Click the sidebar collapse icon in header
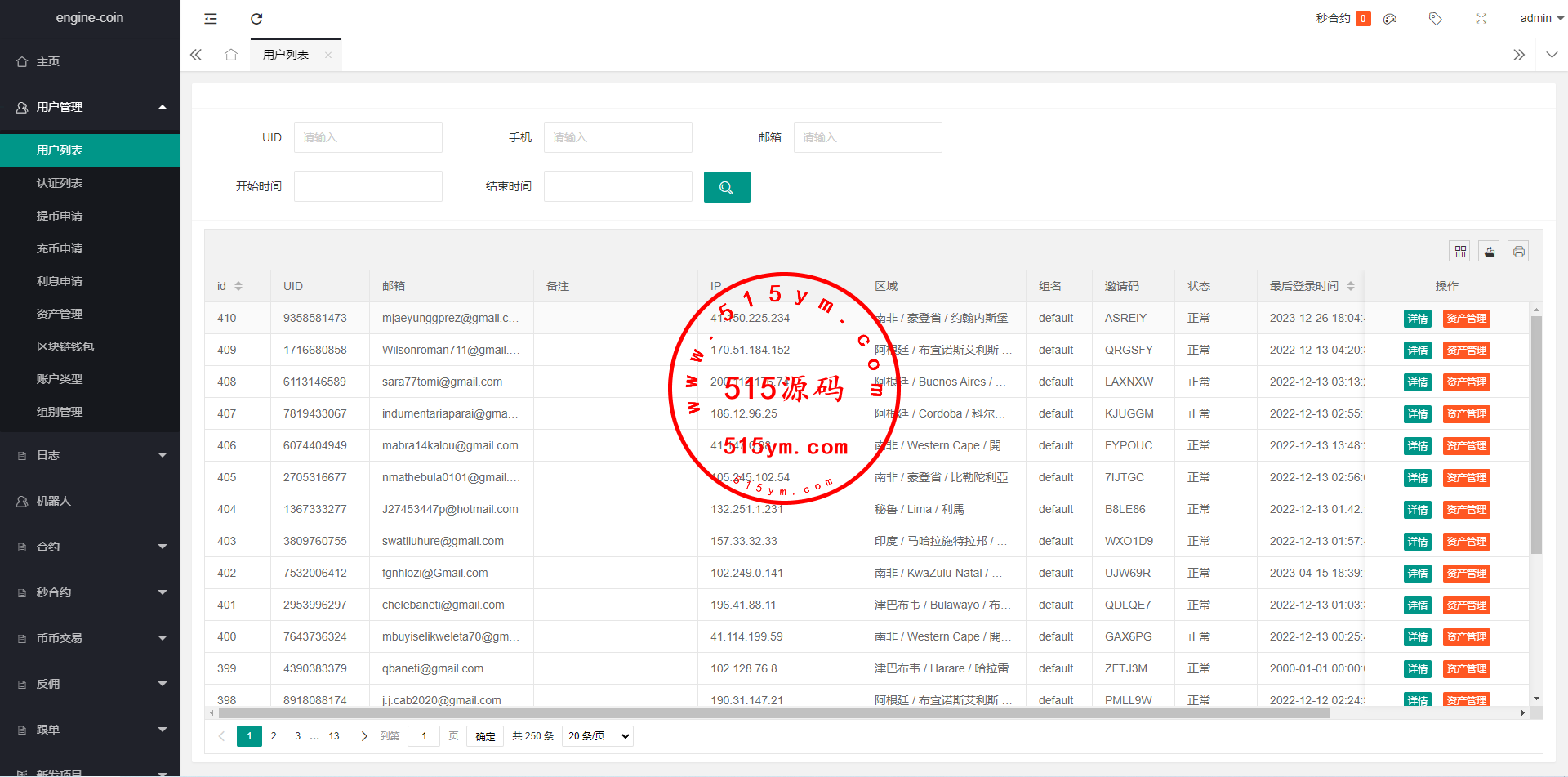The image size is (1568, 777). click(211, 19)
